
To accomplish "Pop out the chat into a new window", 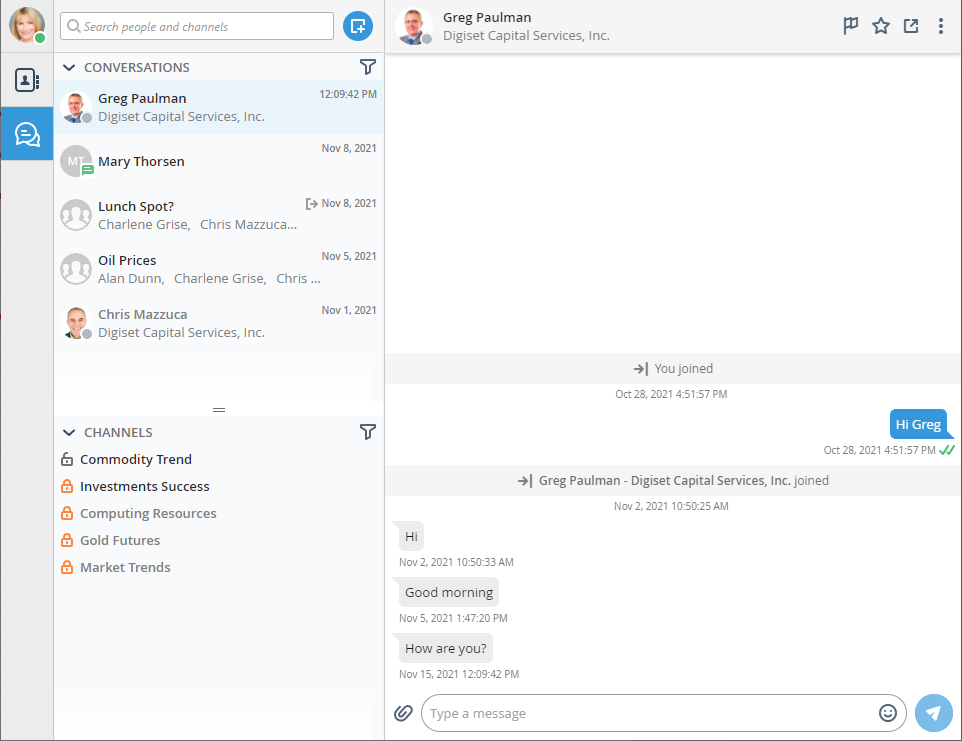I will click(910, 26).
